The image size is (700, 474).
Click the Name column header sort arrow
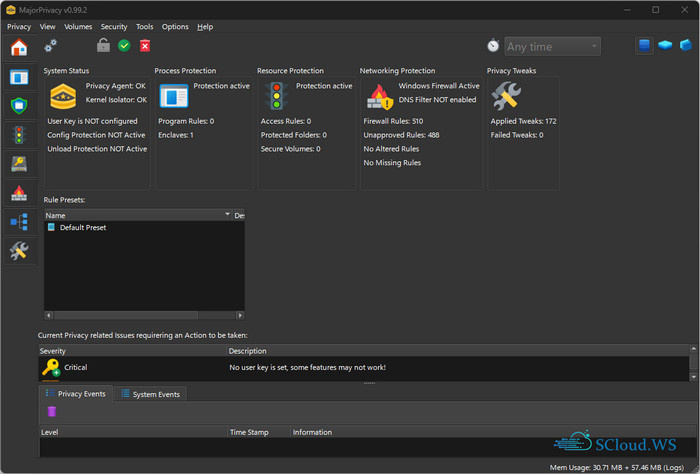pyautogui.click(x=227, y=214)
